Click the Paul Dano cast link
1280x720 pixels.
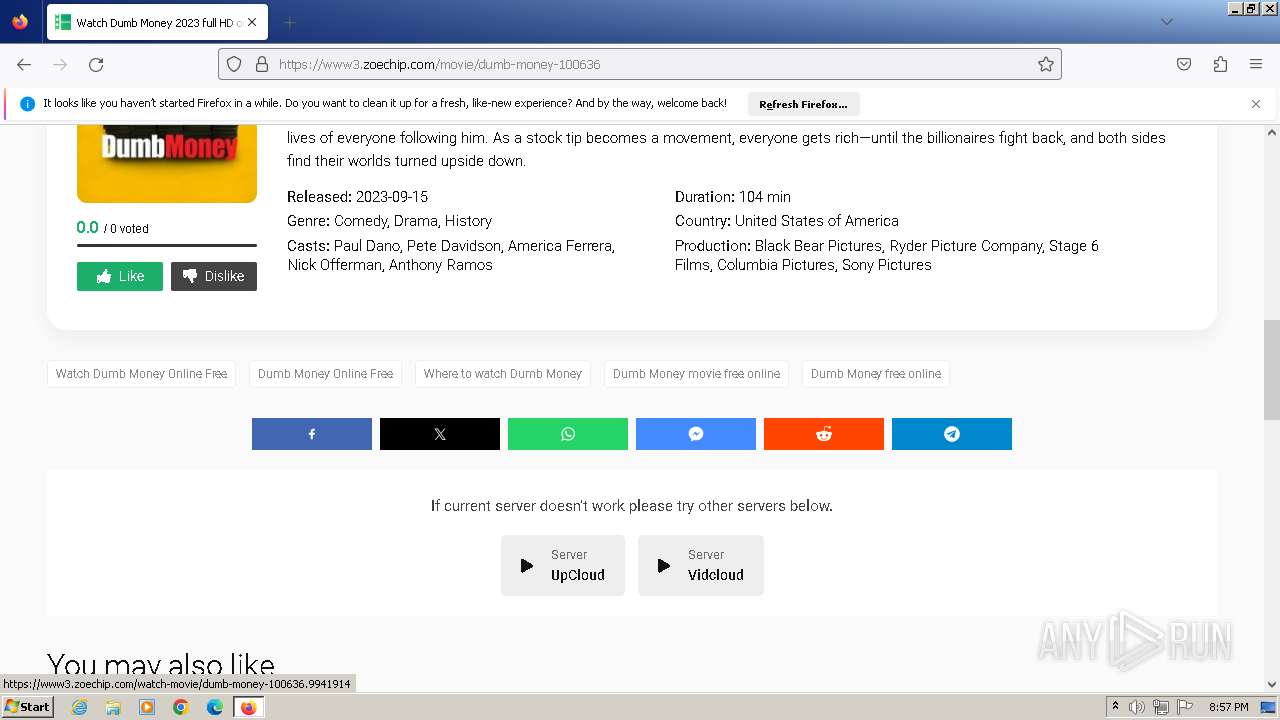(366, 246)
